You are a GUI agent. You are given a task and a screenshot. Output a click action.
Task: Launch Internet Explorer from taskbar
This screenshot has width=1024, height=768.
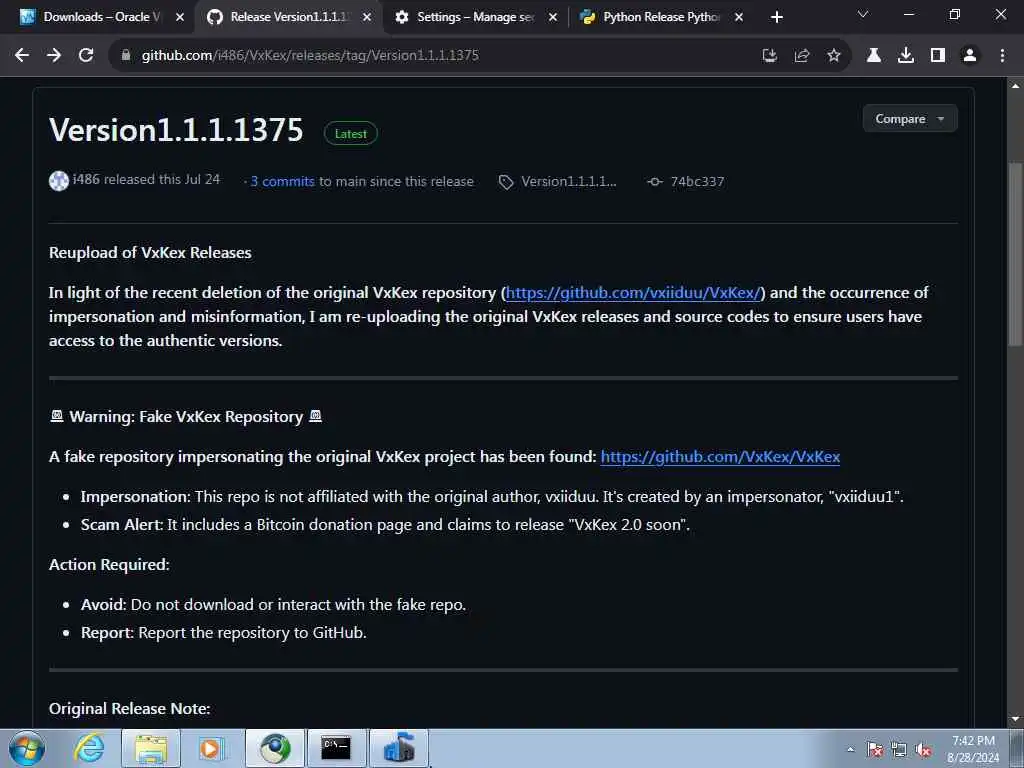88,748
